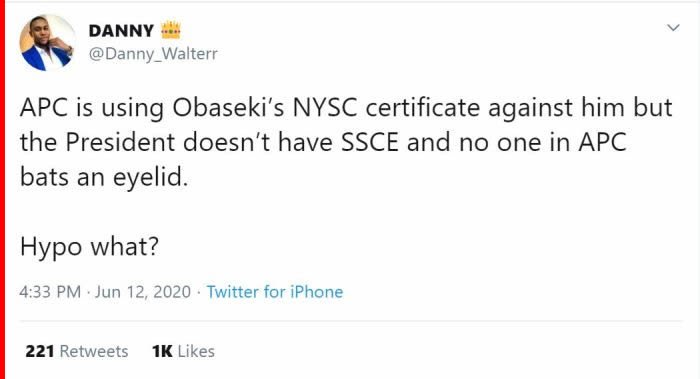The image size is (700, 379).
Task: Click the word "NYSC" in the tweet
Action: 325,108
